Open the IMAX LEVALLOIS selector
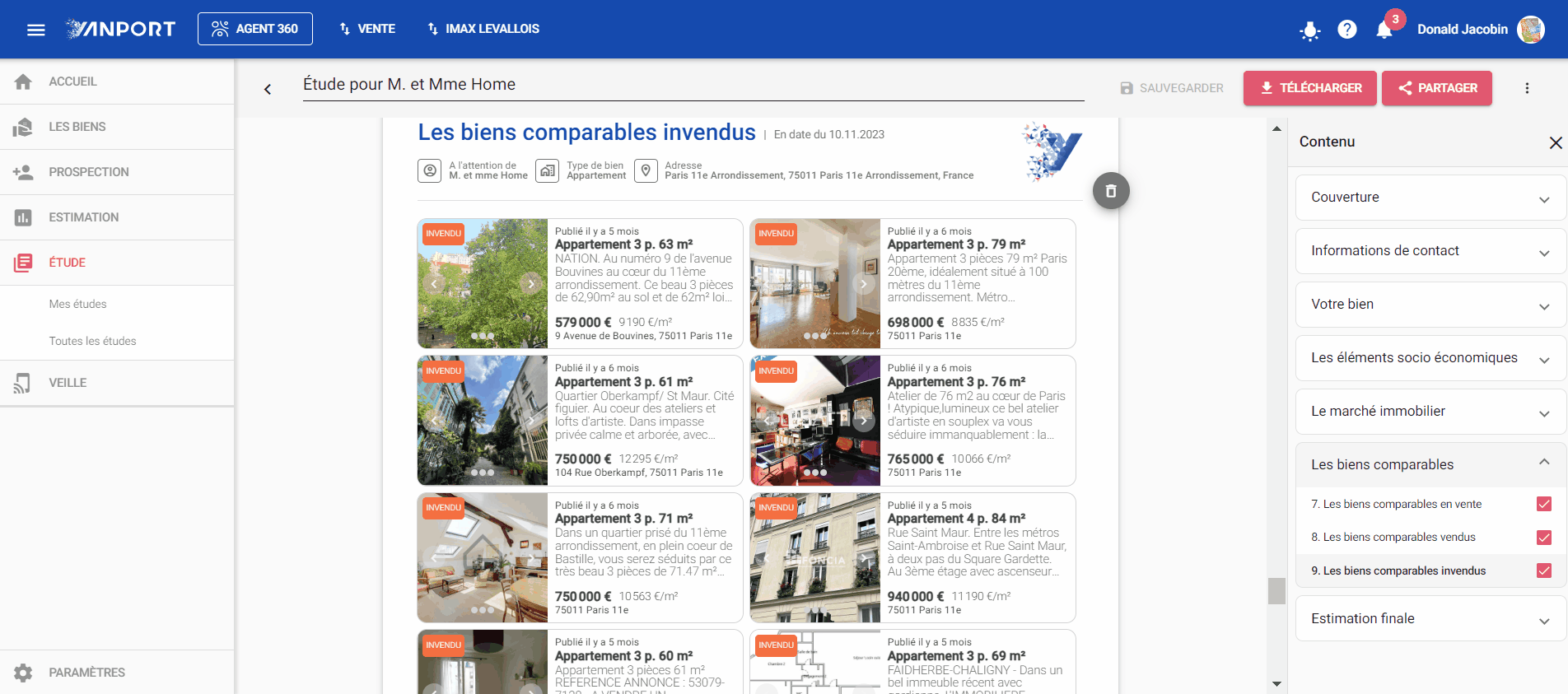Viewport: 1568px width, 694px height. coord(483,29)
